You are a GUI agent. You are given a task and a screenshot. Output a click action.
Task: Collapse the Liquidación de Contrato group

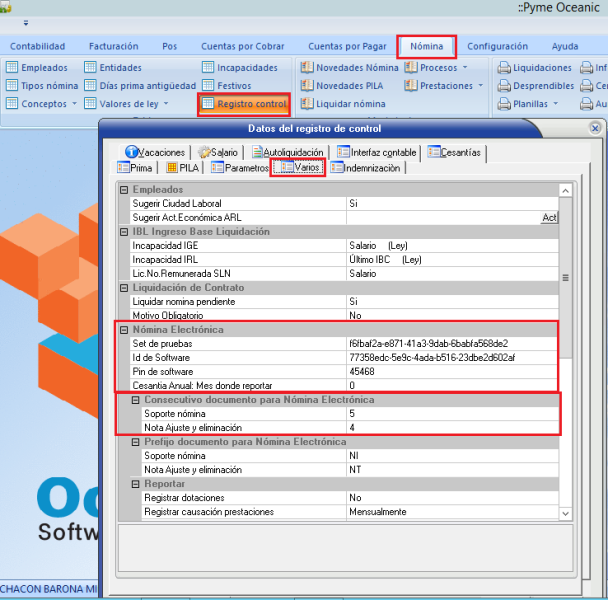[x=124, y=287]
